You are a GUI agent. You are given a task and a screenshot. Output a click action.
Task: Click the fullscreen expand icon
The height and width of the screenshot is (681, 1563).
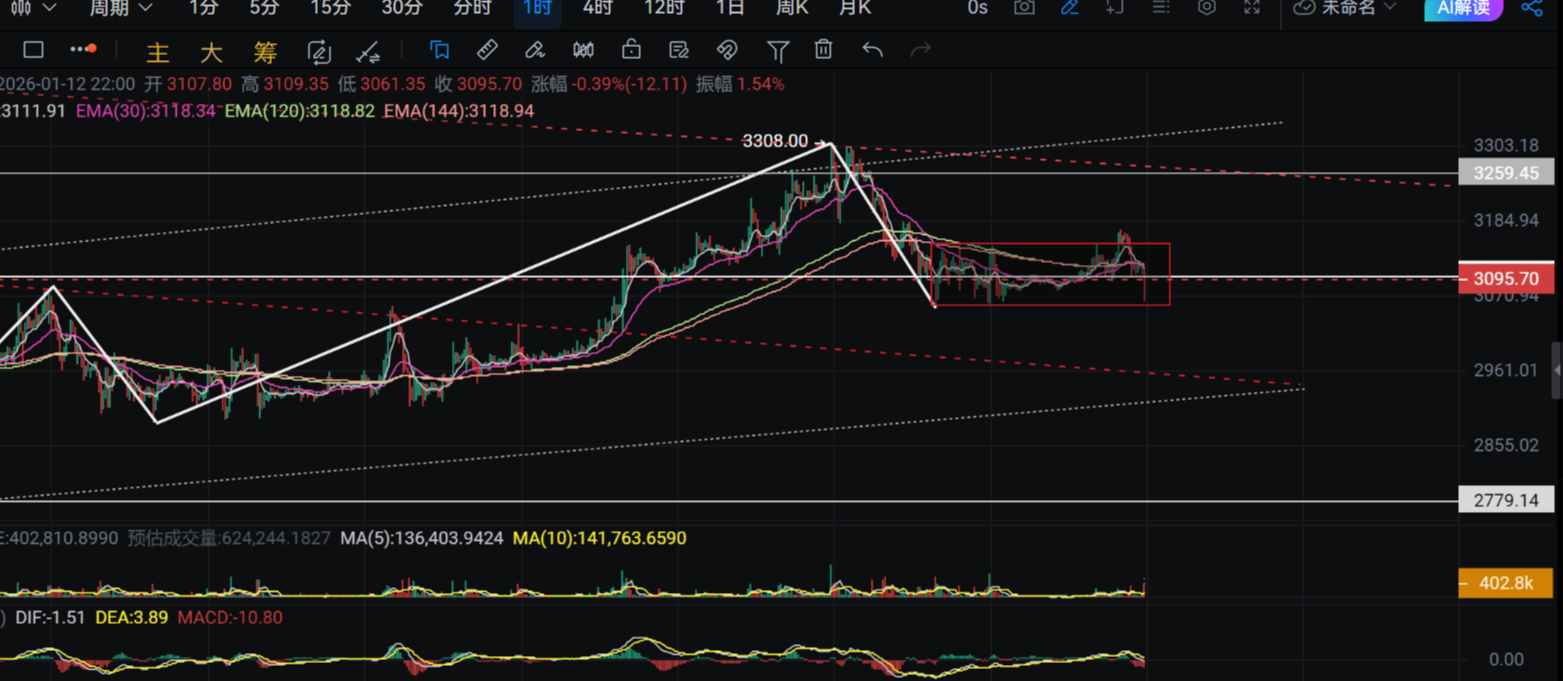pyautogui.click(x=1252, y=8)
